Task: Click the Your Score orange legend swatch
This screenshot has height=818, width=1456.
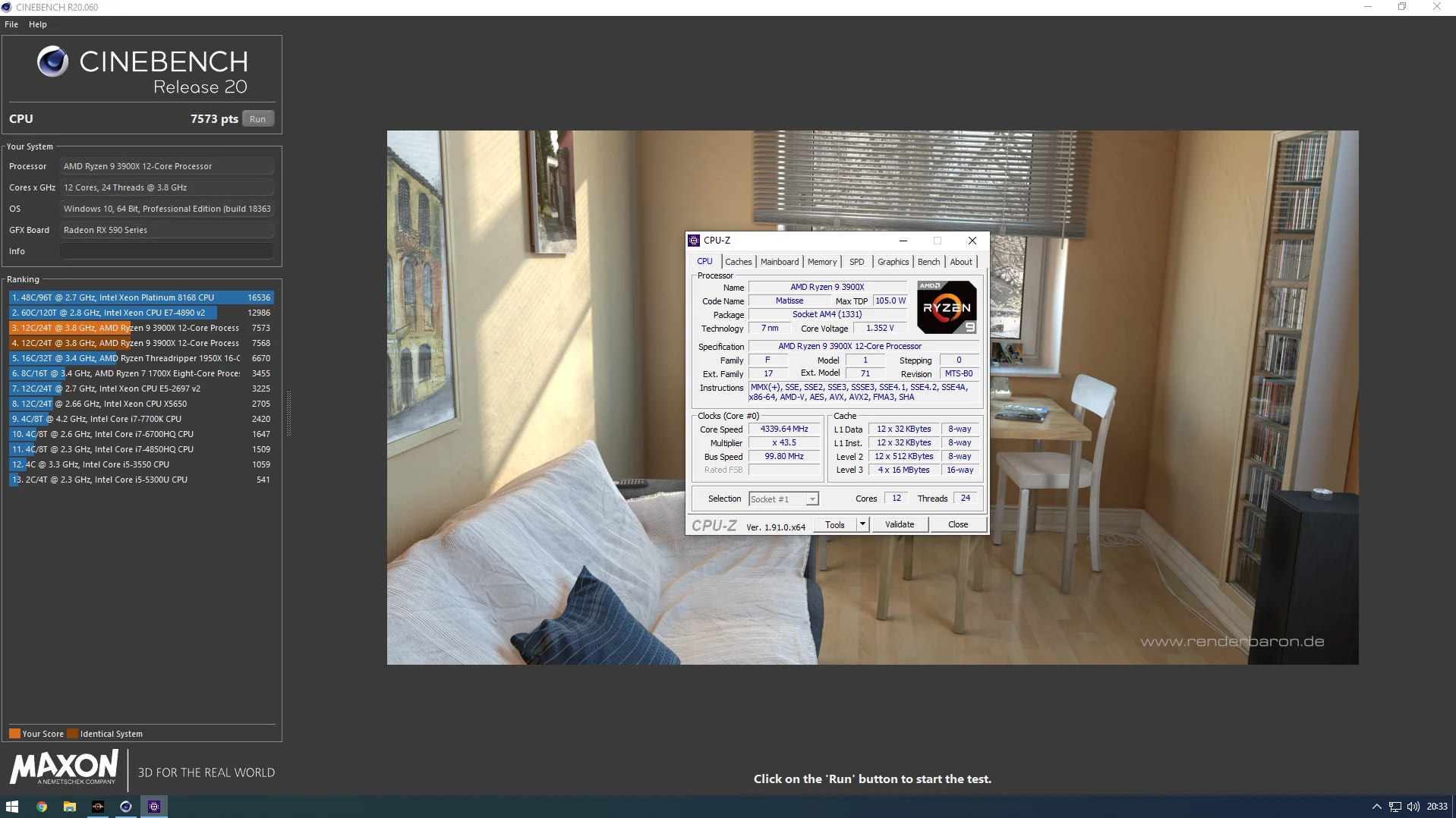Action: [14, 734]
